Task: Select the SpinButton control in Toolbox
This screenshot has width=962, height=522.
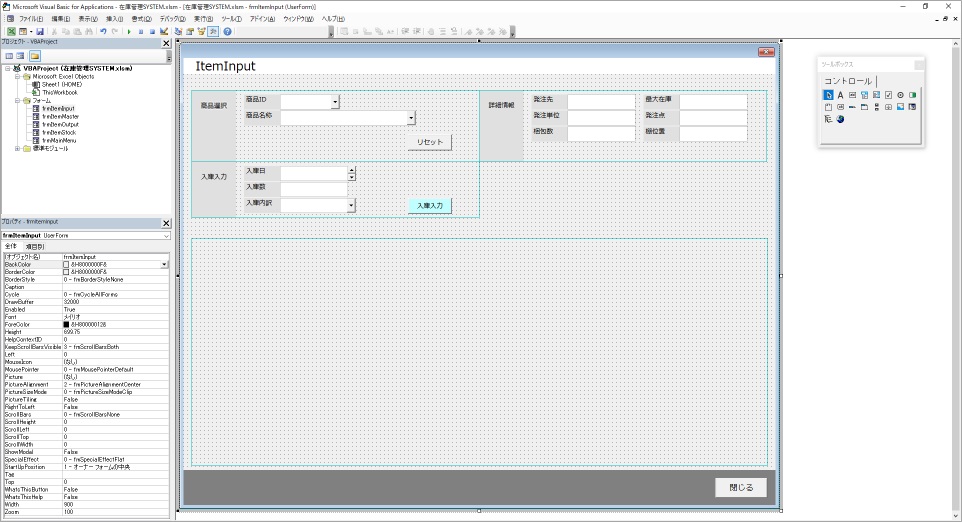Action: click(888, 107)
